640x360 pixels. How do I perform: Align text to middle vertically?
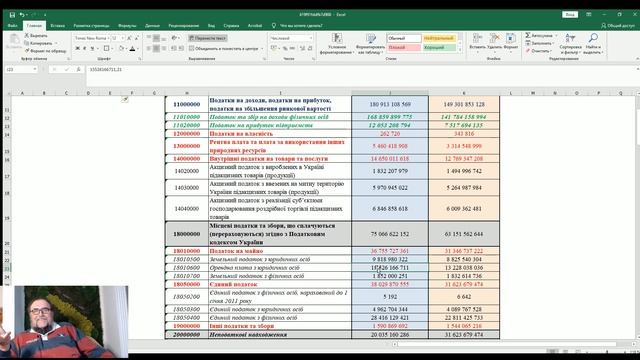pyautogui.click(x=156, y=38)
